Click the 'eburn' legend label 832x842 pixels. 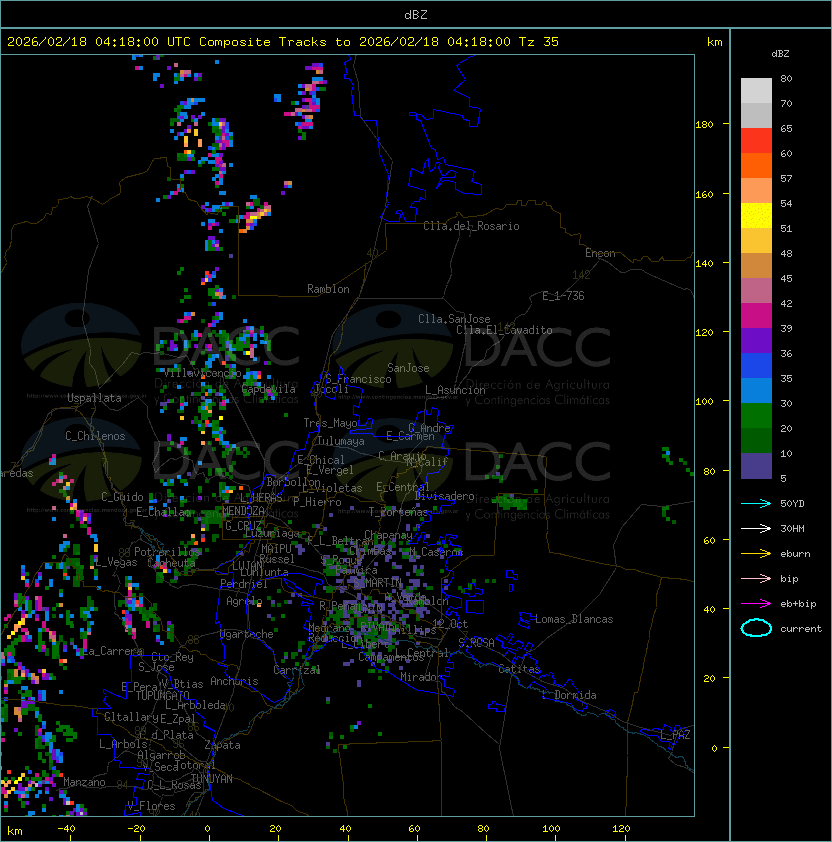(795, 554)
